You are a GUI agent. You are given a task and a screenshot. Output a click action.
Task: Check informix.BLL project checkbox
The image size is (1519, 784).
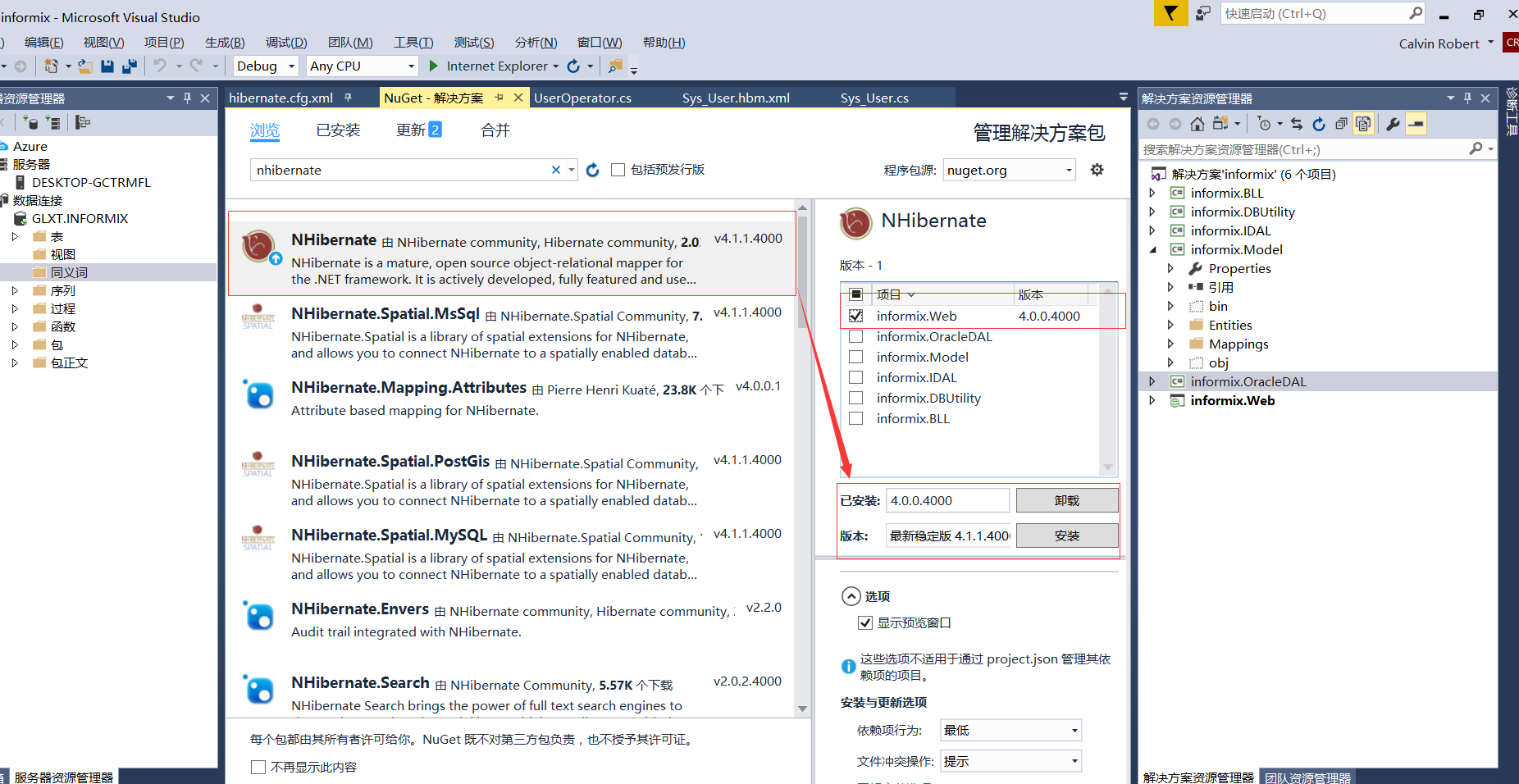tap(855, 418)
